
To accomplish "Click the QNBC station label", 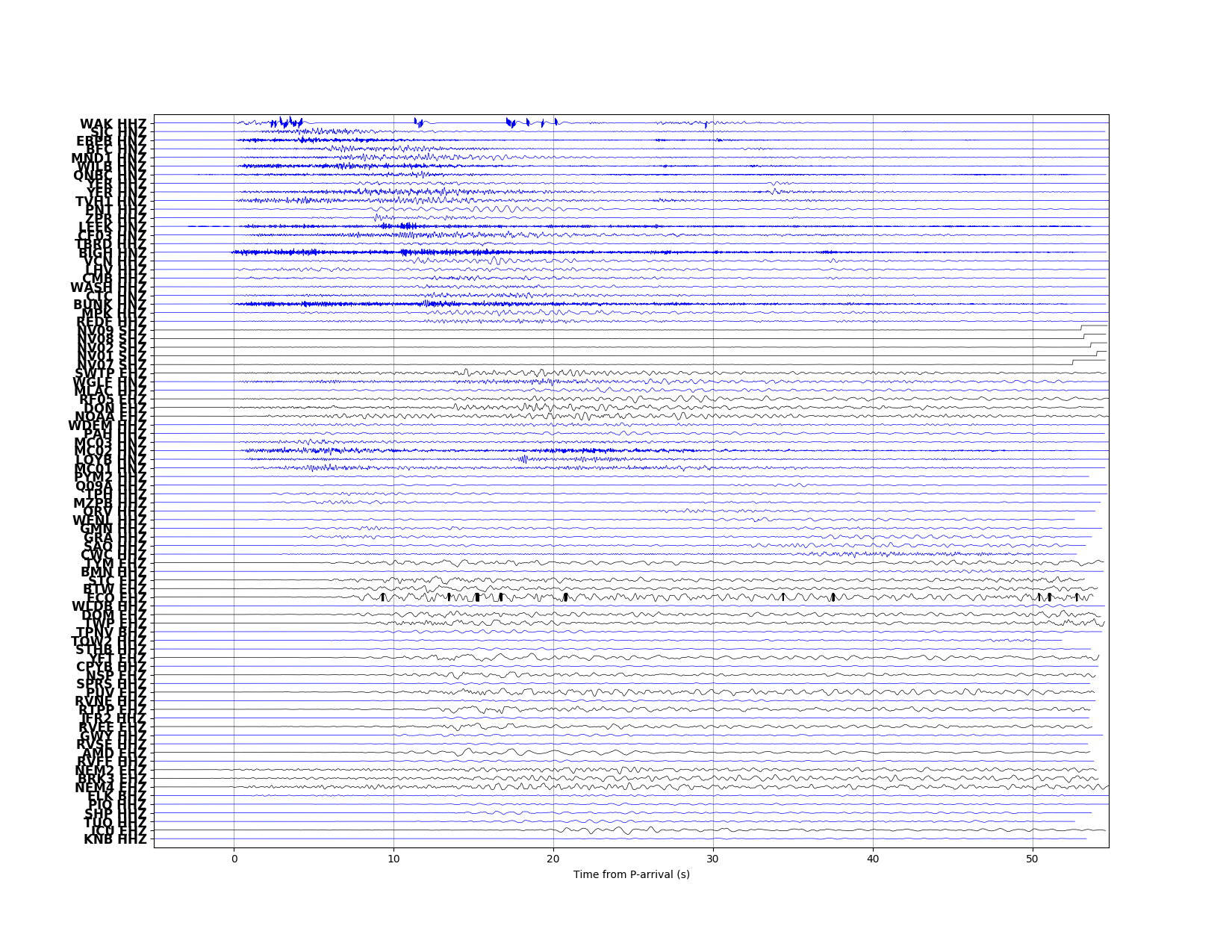I will pyautogui.click(x=111, y=175).
